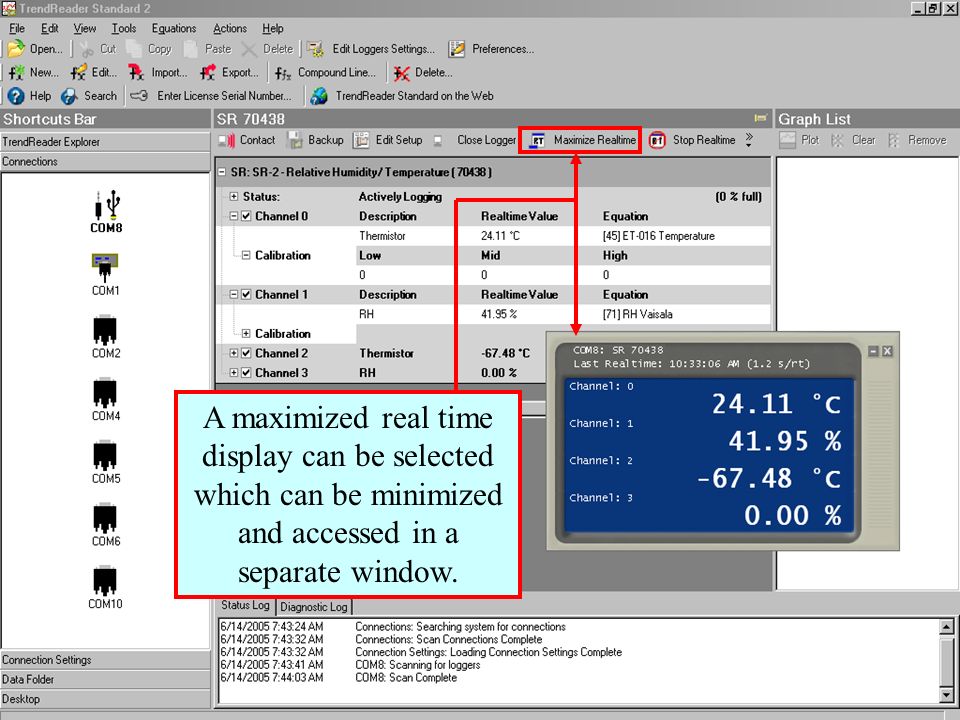Screen dimensions: 960x720
Task: Collapse the Channel 1 node
Action: 234,294
